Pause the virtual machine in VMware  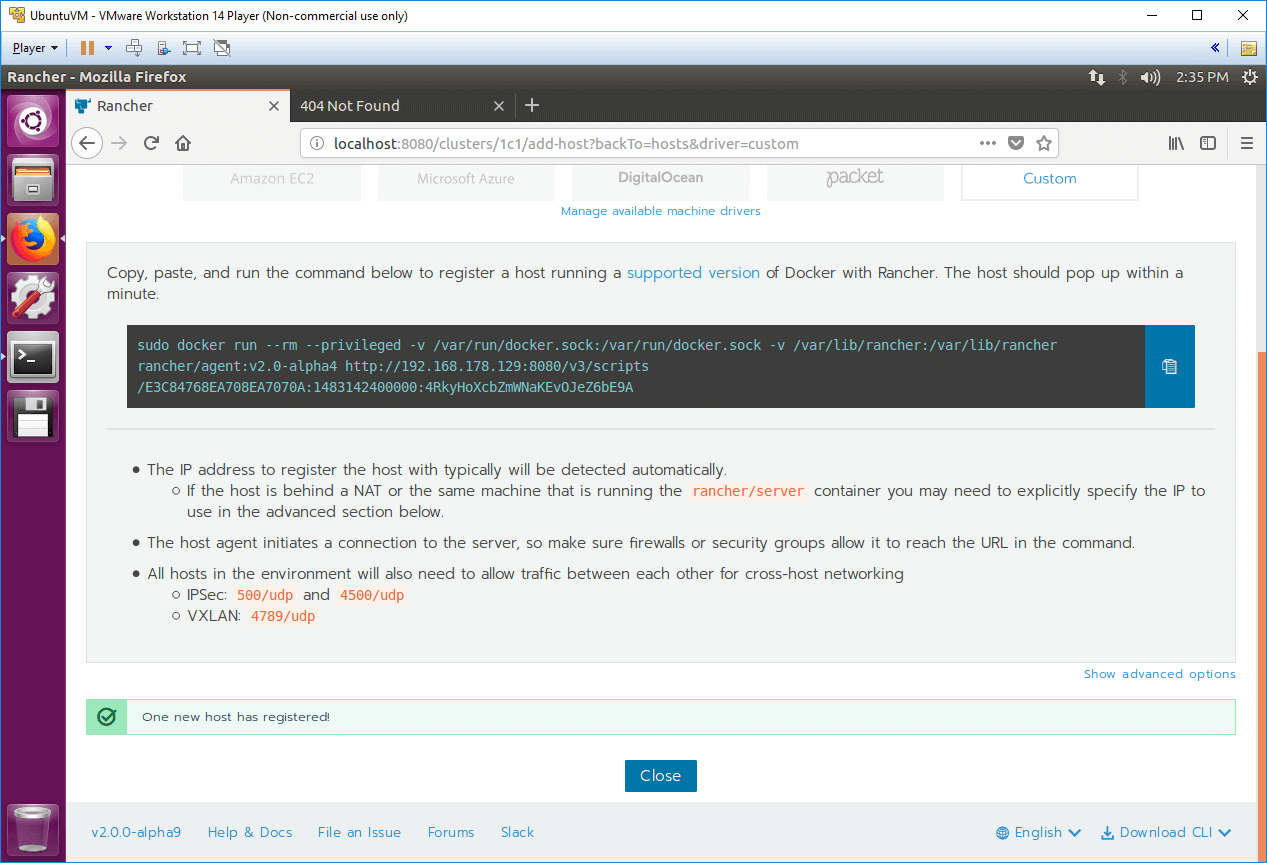click(87, 47)
